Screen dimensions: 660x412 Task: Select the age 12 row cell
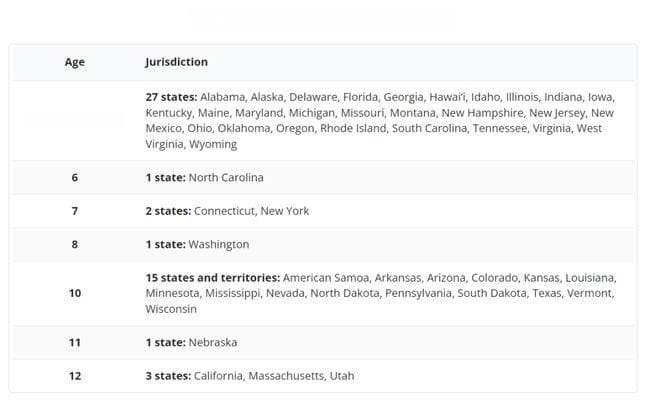[75, 376]
